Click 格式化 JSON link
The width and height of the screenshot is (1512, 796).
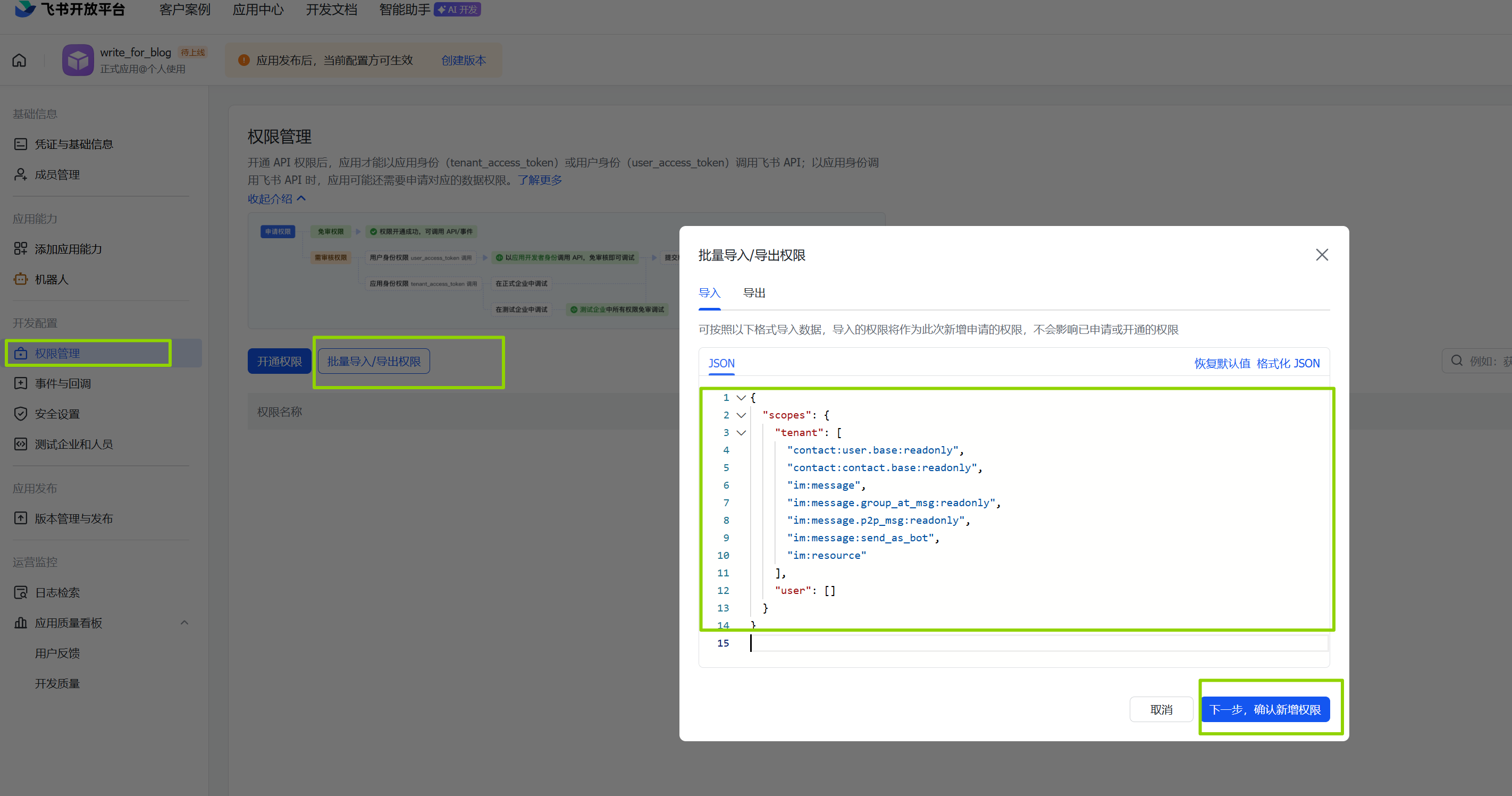[x=1288, y=363]
